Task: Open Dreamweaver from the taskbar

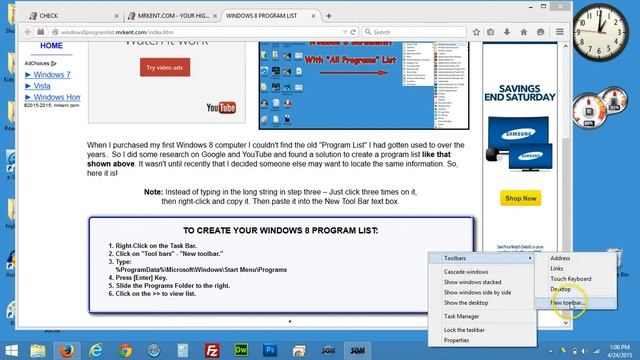Action: (x=241, y=351)
